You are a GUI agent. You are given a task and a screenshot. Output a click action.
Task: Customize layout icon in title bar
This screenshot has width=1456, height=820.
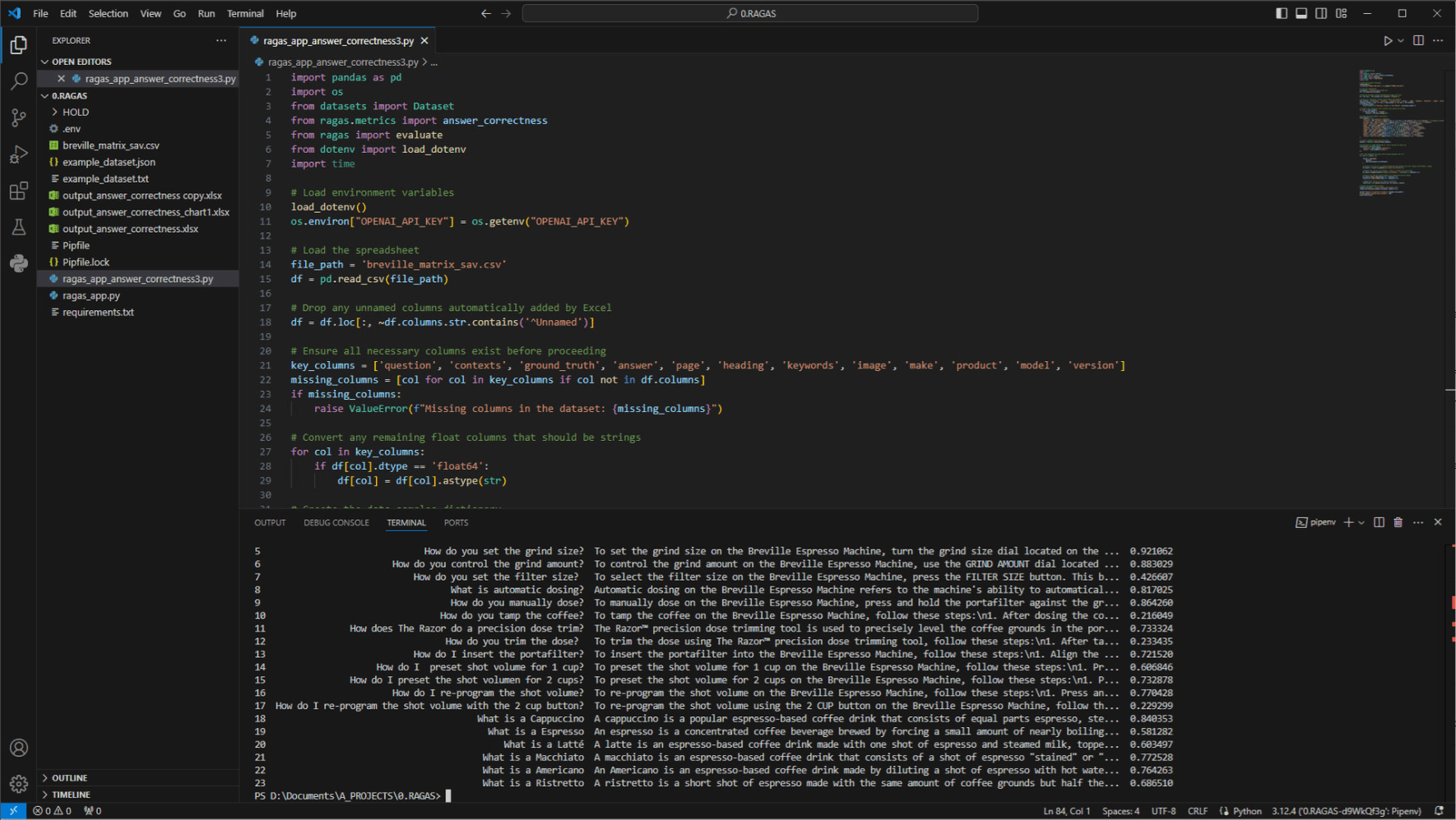pyautogui.click(x=1342, y=13)
